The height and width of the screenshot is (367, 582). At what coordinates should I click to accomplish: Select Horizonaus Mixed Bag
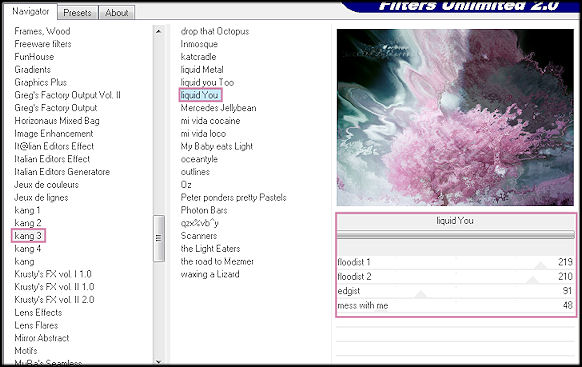(57, 121)
